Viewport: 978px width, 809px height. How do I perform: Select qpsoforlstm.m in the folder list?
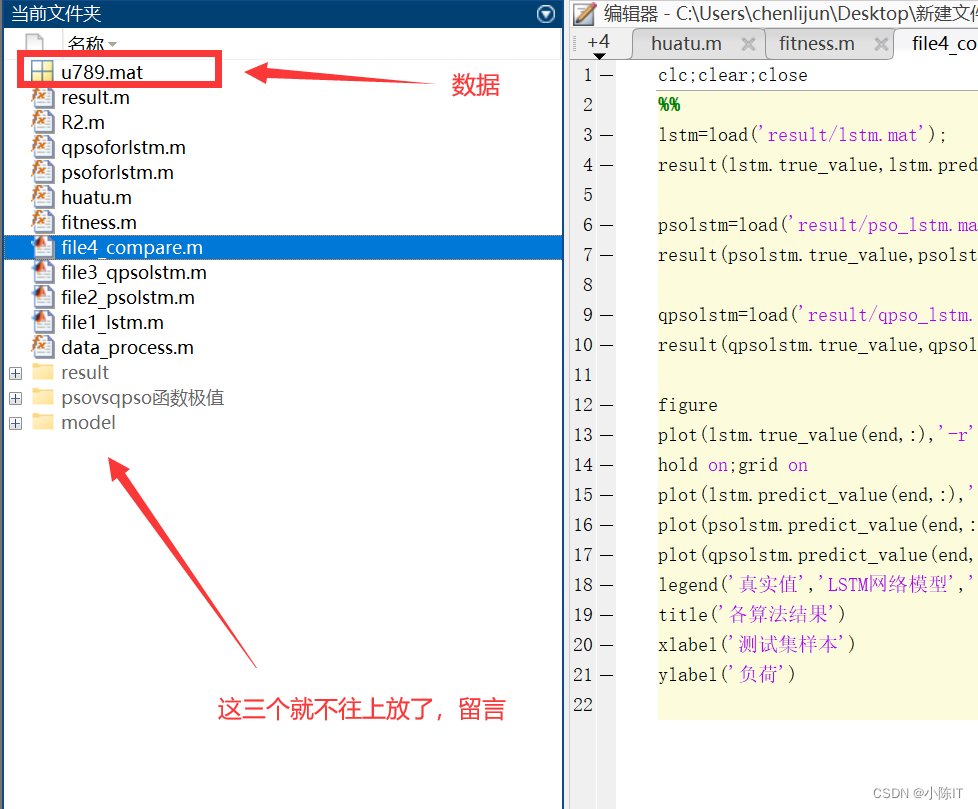click(123, 147)
